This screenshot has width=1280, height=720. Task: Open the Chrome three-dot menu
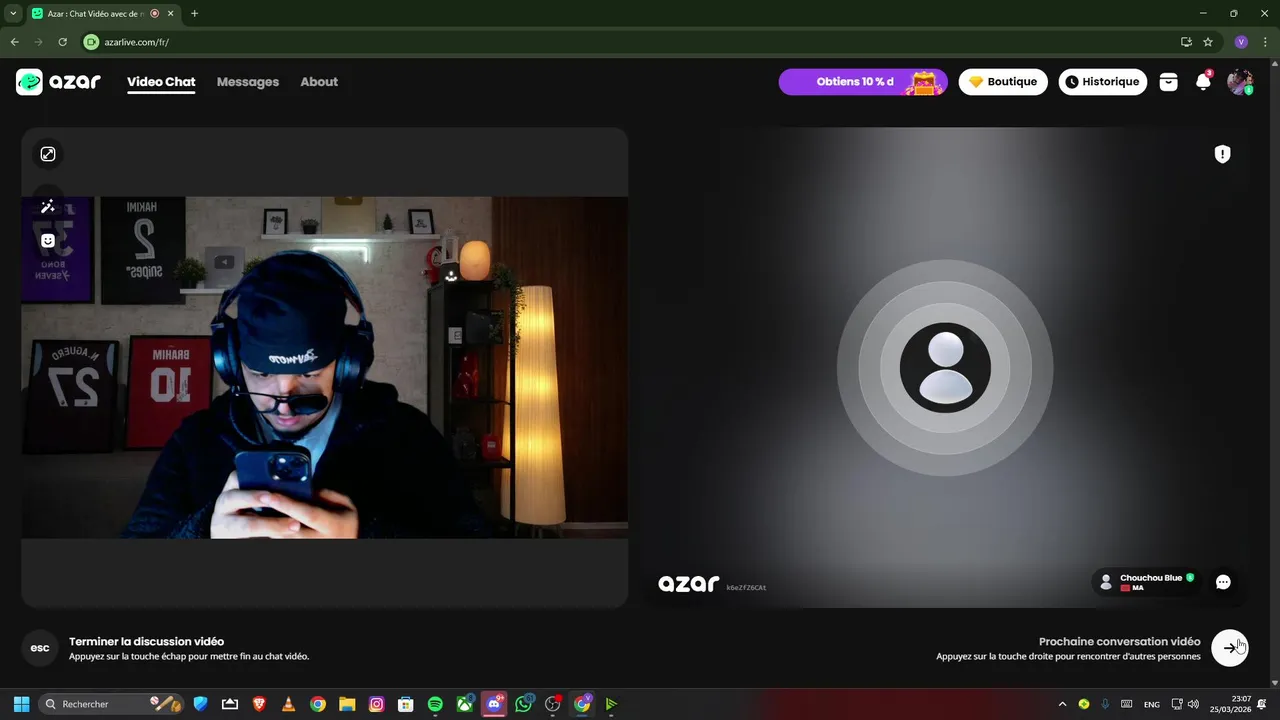pos(1266,42)
